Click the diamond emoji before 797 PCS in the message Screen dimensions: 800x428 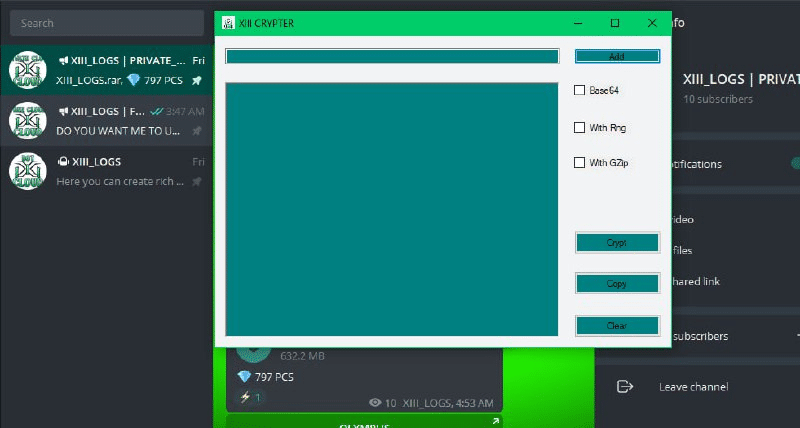[244, 377]
